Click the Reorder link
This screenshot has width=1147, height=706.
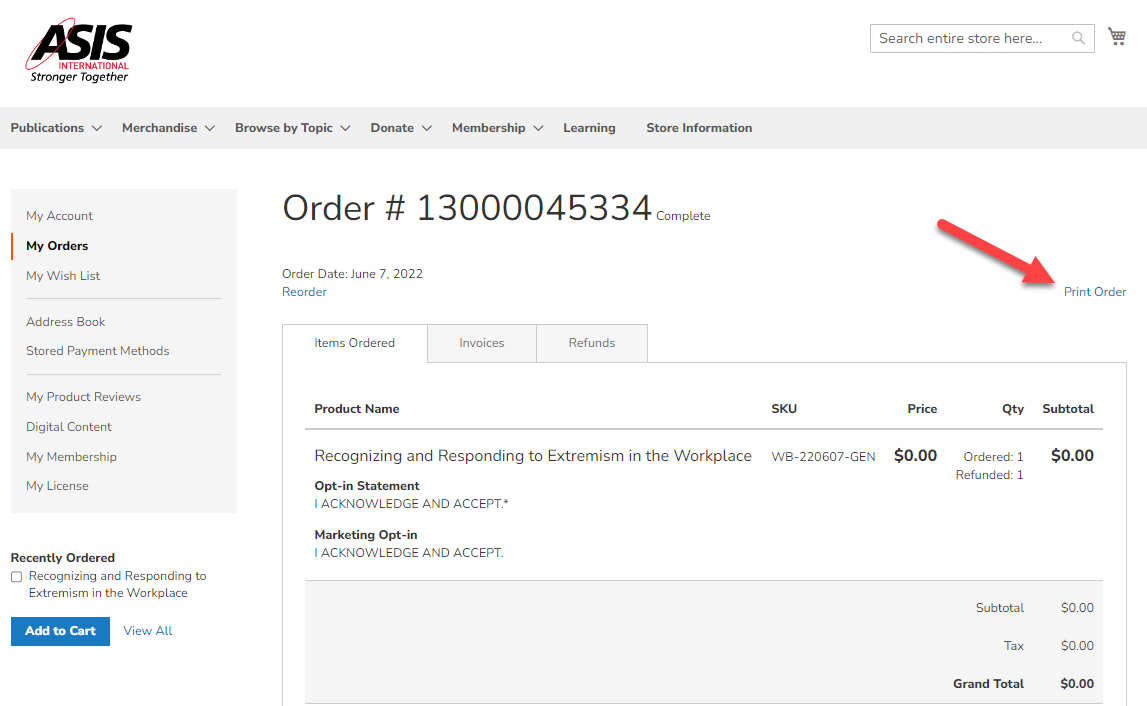[x=304, y=291]
